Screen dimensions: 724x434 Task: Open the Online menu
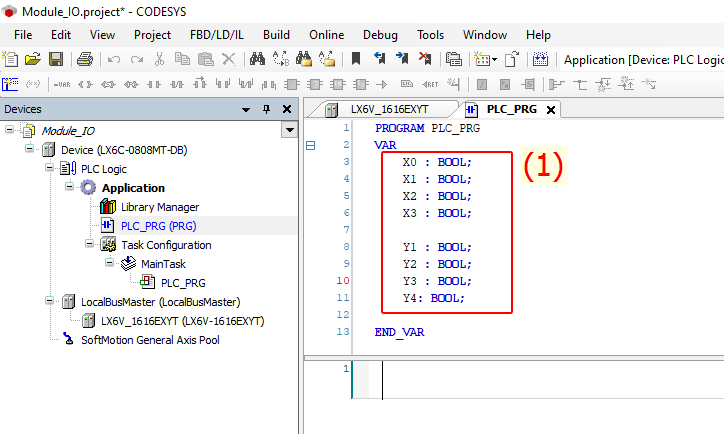coord(326,34)
